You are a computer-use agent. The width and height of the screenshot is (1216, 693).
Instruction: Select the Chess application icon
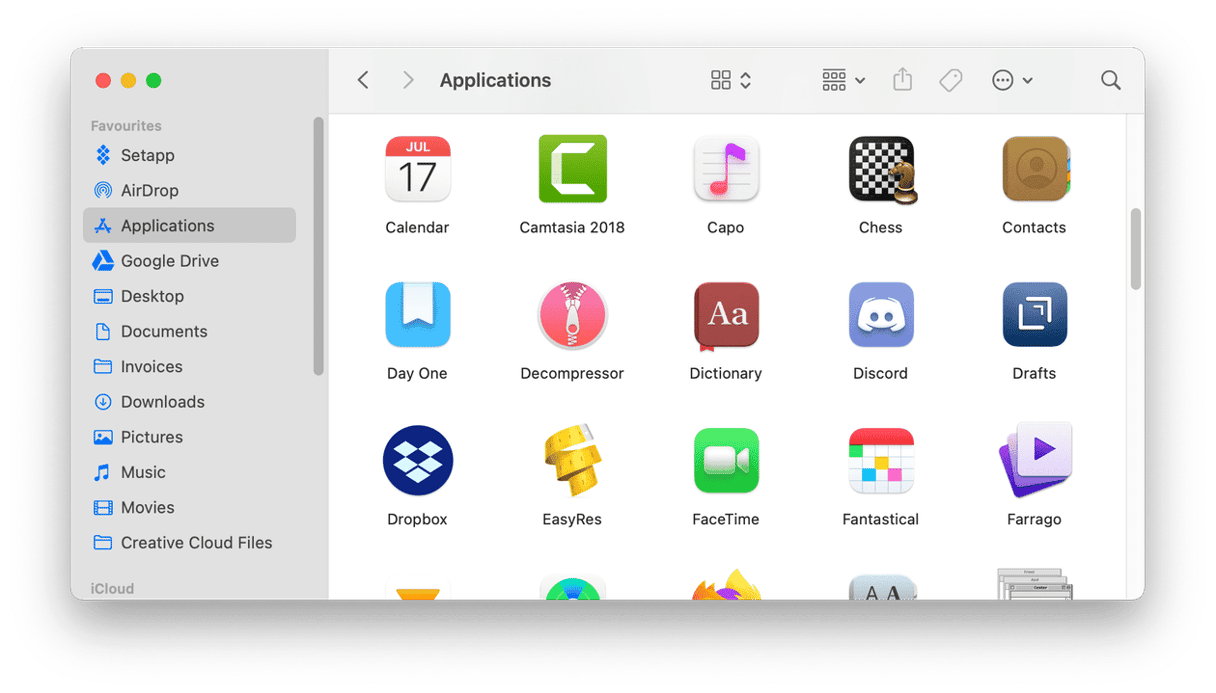881,169
